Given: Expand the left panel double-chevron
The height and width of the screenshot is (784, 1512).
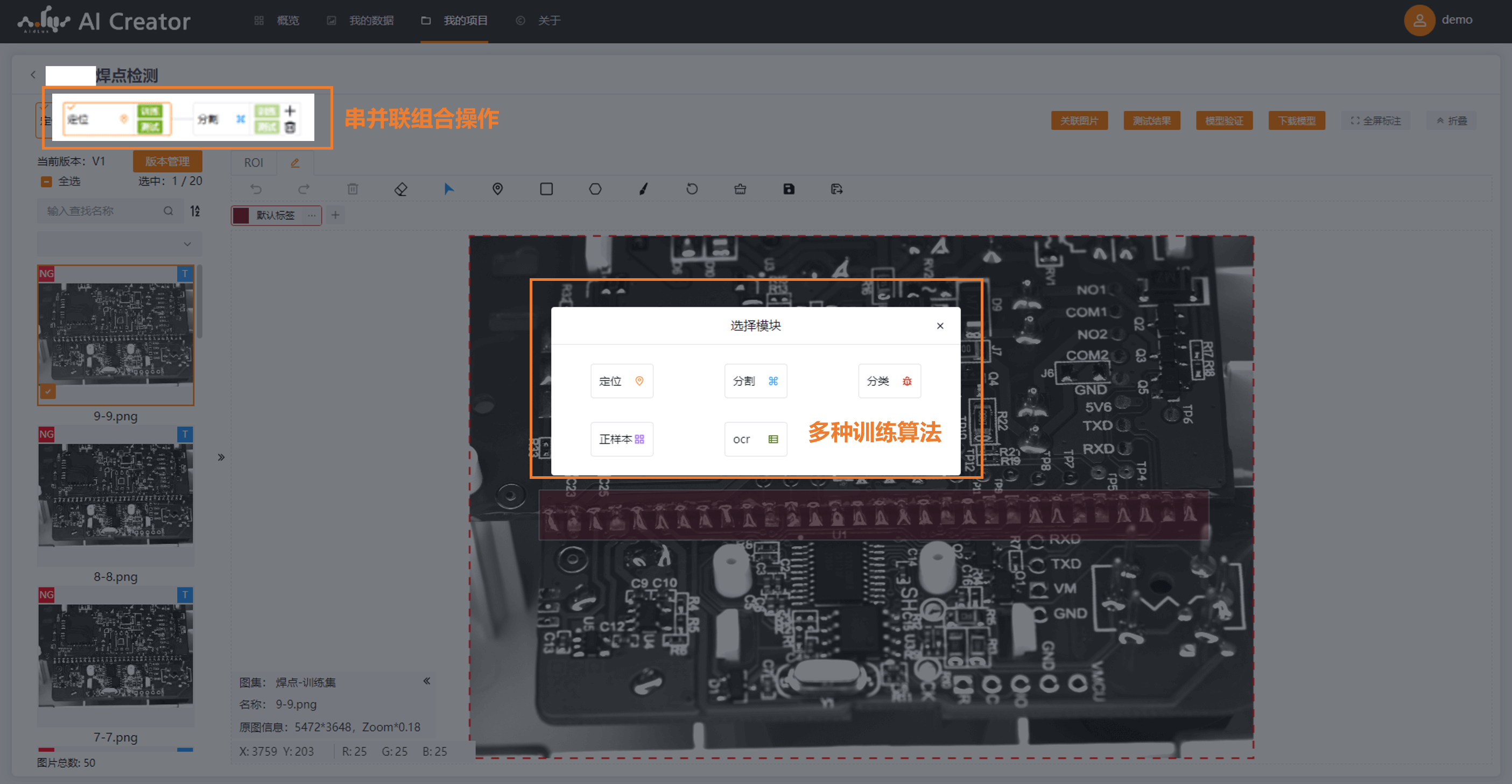Looking at the screenshot, I should click(221, 457).
